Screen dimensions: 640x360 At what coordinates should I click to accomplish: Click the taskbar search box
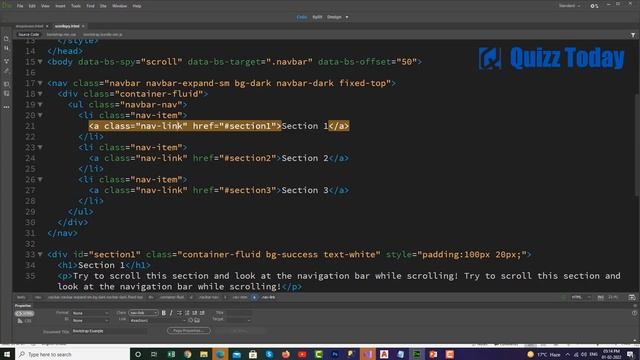[x=73, y=354]
